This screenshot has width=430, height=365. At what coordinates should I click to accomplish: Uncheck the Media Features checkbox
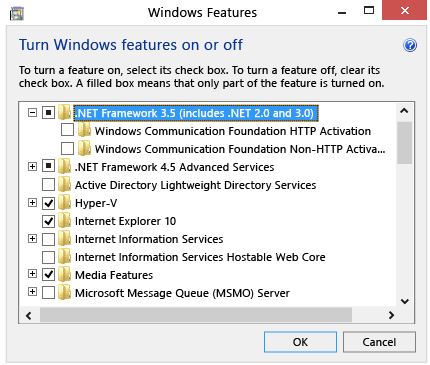pyautogui.click(x=48, y=275)
